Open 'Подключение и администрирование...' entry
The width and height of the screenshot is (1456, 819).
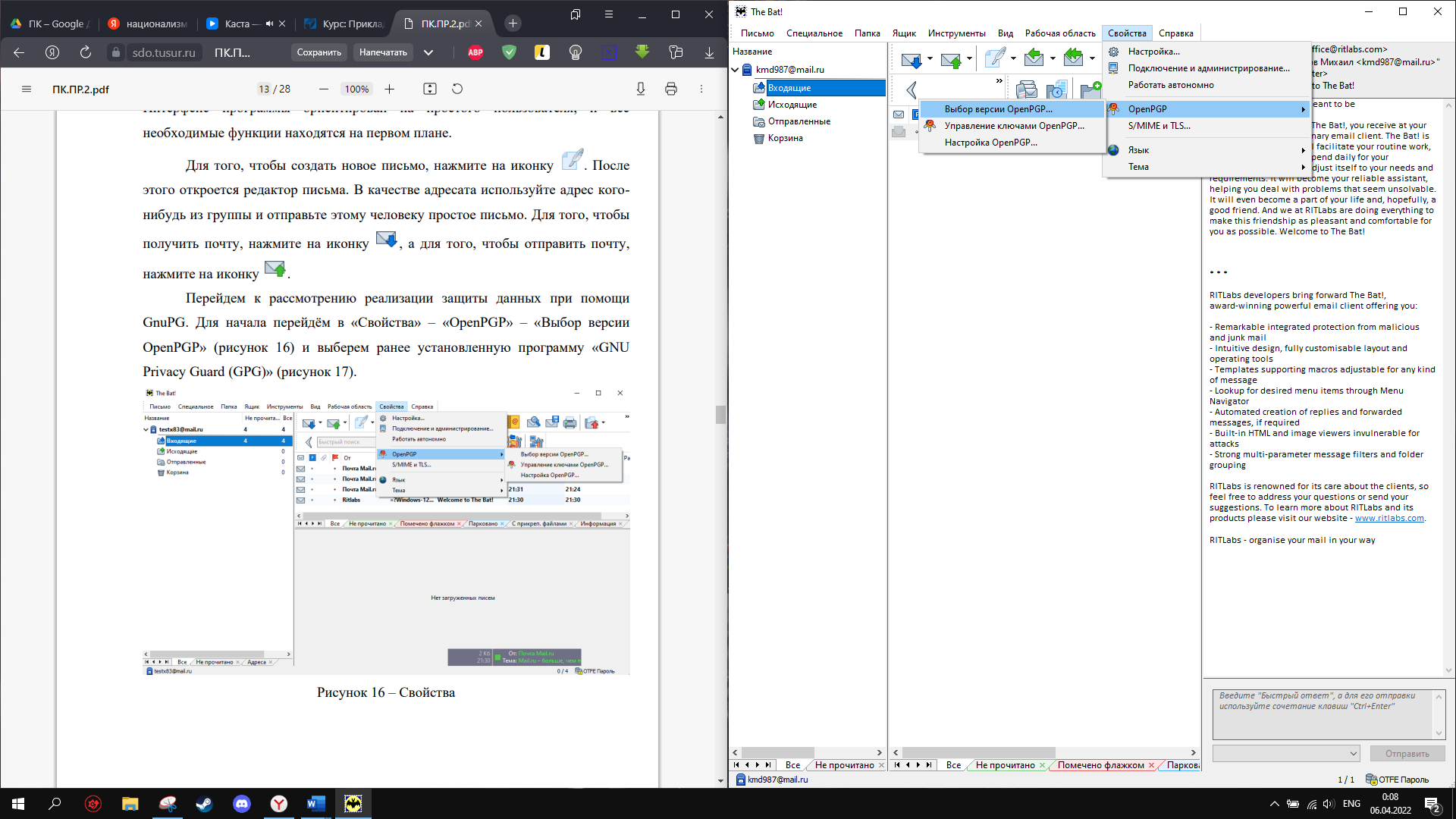(x=1207, y=68)
